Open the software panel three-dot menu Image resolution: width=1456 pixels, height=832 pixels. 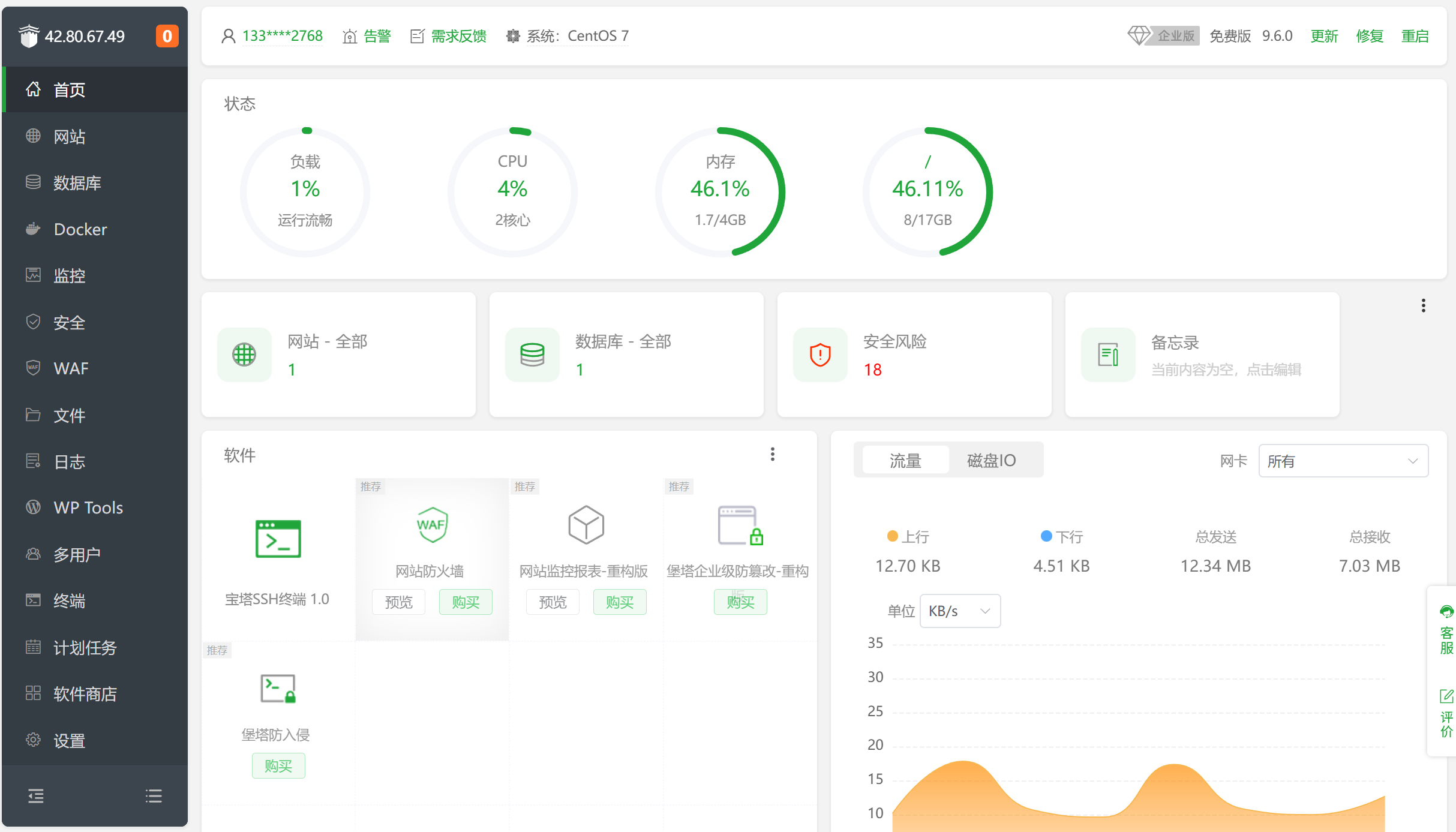point(773,454)
